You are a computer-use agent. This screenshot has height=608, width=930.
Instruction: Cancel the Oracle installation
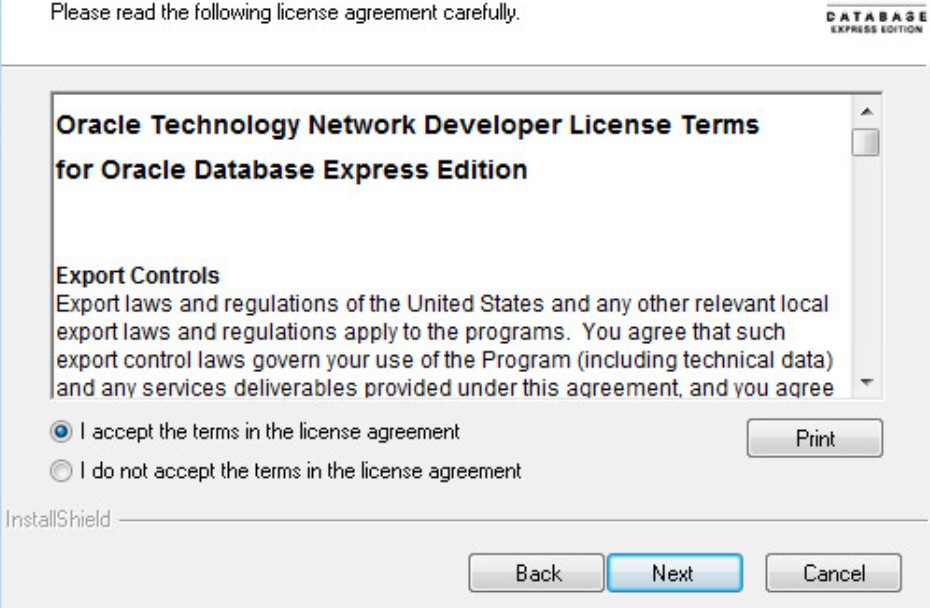point(833,573)
